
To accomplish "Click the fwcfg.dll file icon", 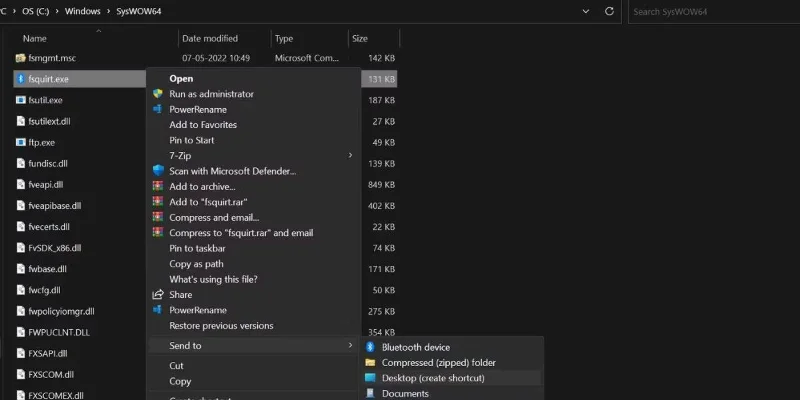I will pyautogui.click(x=20, y=290).
